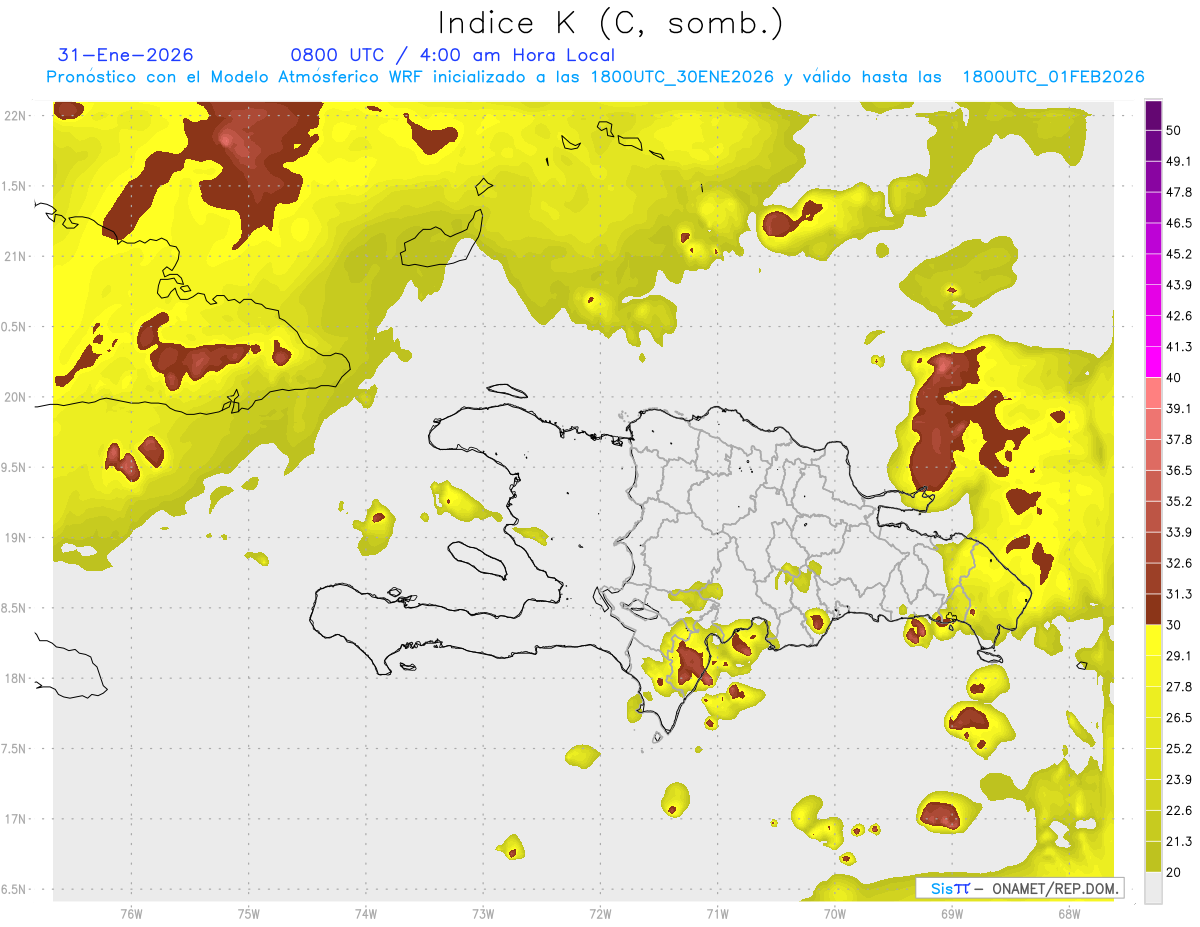Click the '71W' longitude label

pos(717,914)
